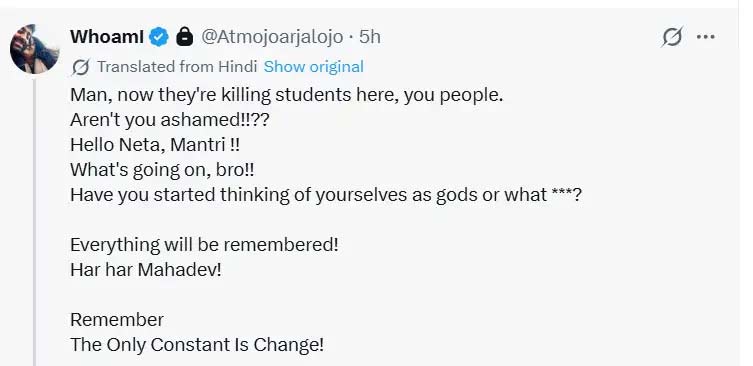Click the blue verified checkmark badge
753x366 pixels.
coord(158,37)
